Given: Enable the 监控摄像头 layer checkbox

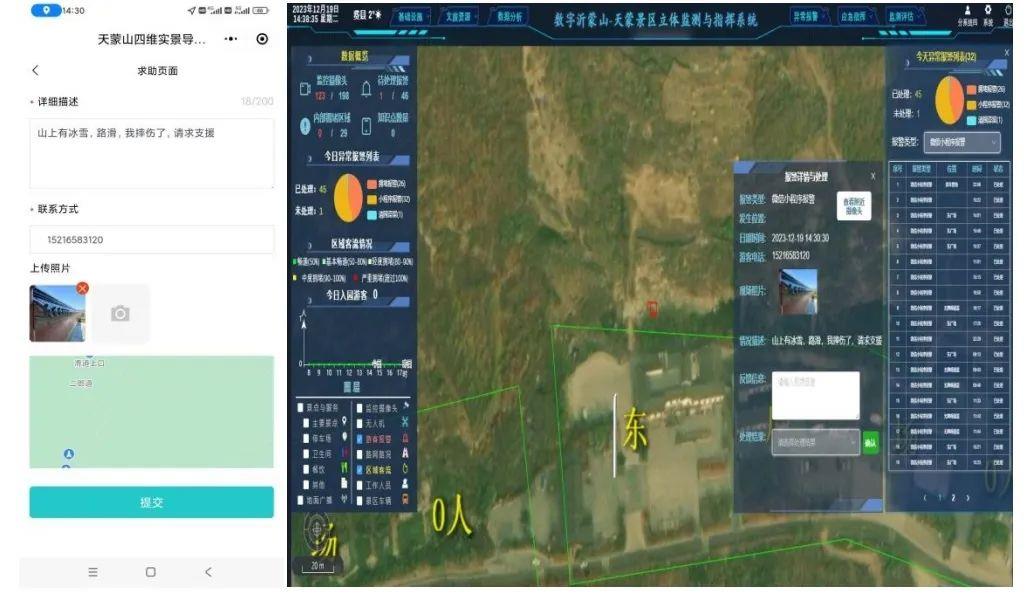Looking at the screenshot, I should point(360,408).
